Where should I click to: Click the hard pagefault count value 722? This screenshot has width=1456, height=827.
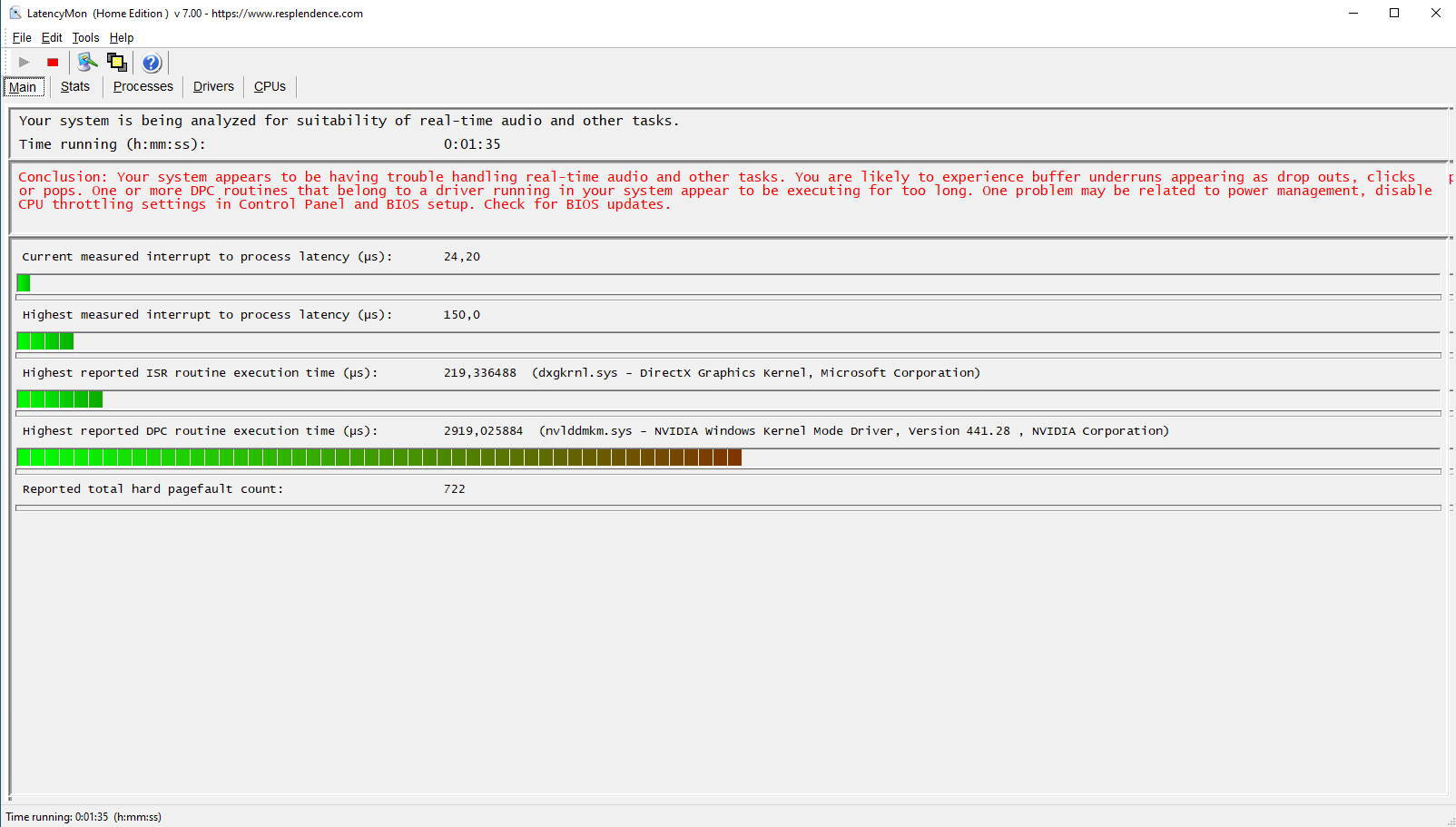tap(455, 489)
